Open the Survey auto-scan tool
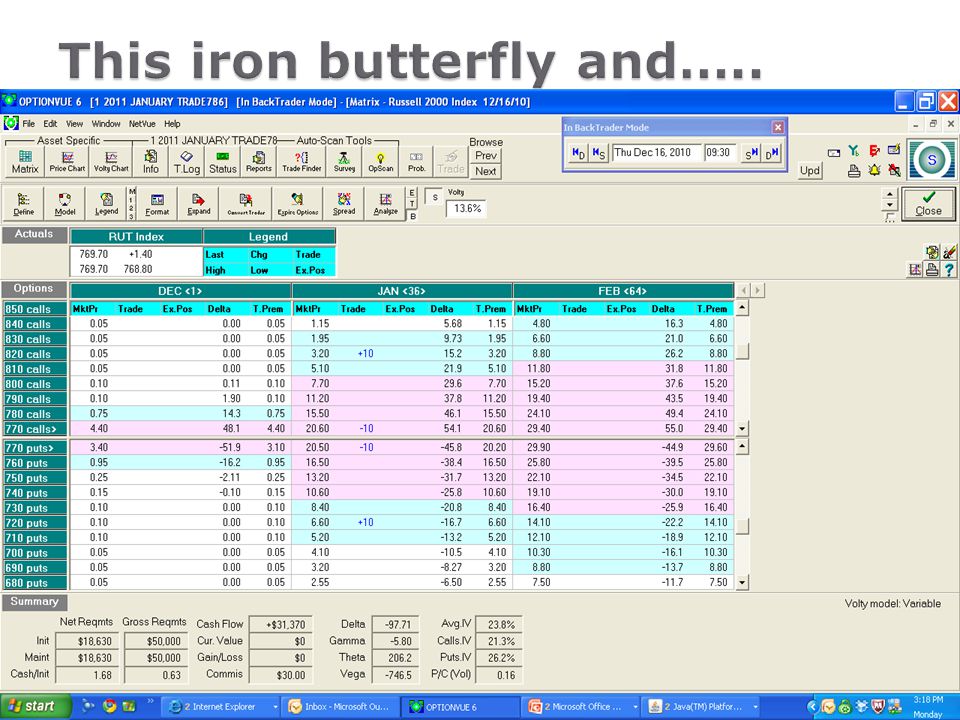Screen dimensions: 960x720 click(344, 162)
